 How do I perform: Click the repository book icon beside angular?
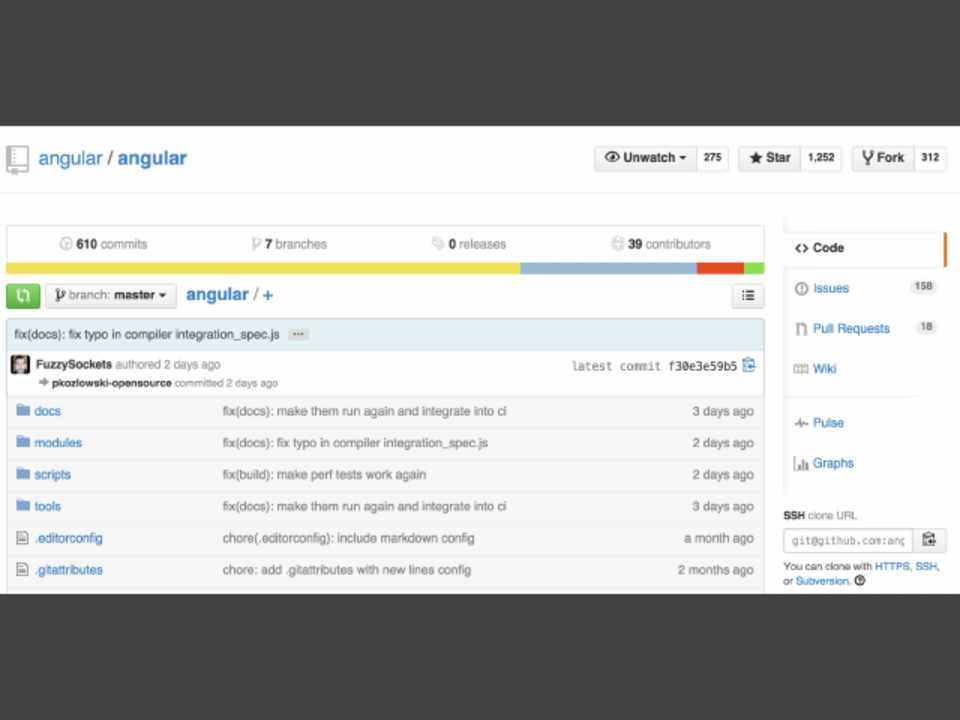coord(18,158)
